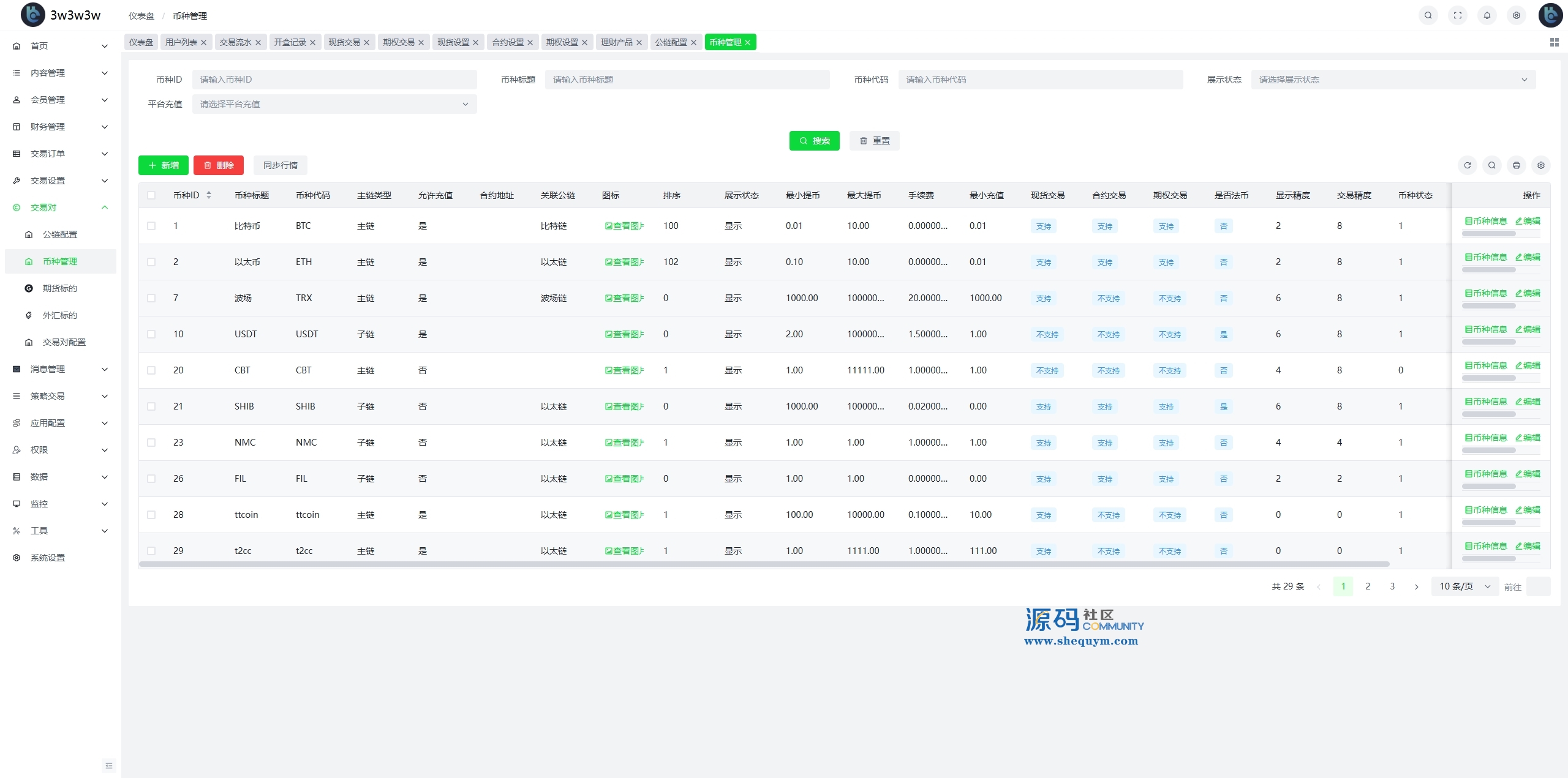Image resolution: width=1568 pixels, height=778 pixels.
Task: Open the tab grid menu icon
Action: (x=1554, y=42)
